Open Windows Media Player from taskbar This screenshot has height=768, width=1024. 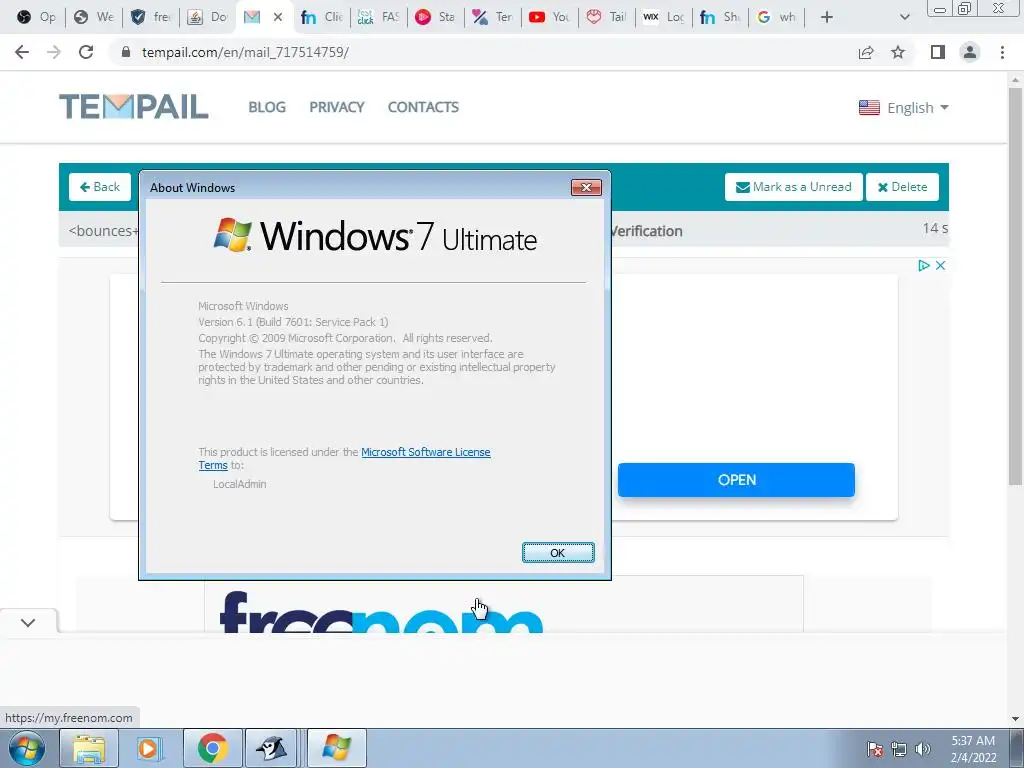coord(150,748)
